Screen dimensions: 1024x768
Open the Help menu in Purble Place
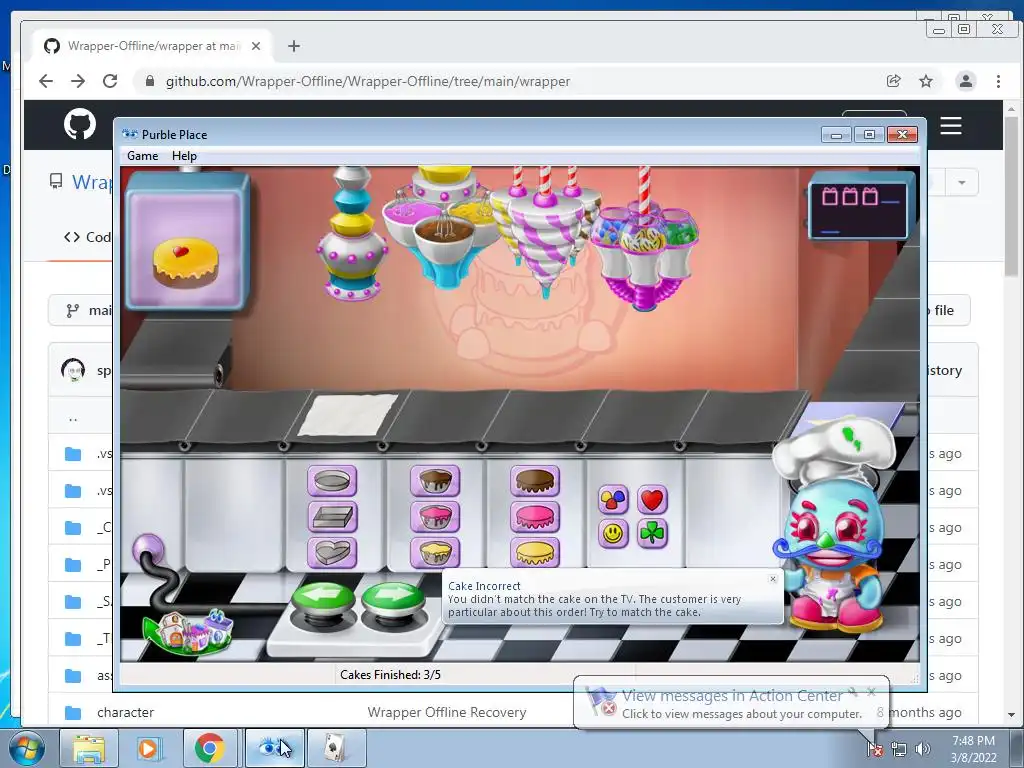(184, 156)
